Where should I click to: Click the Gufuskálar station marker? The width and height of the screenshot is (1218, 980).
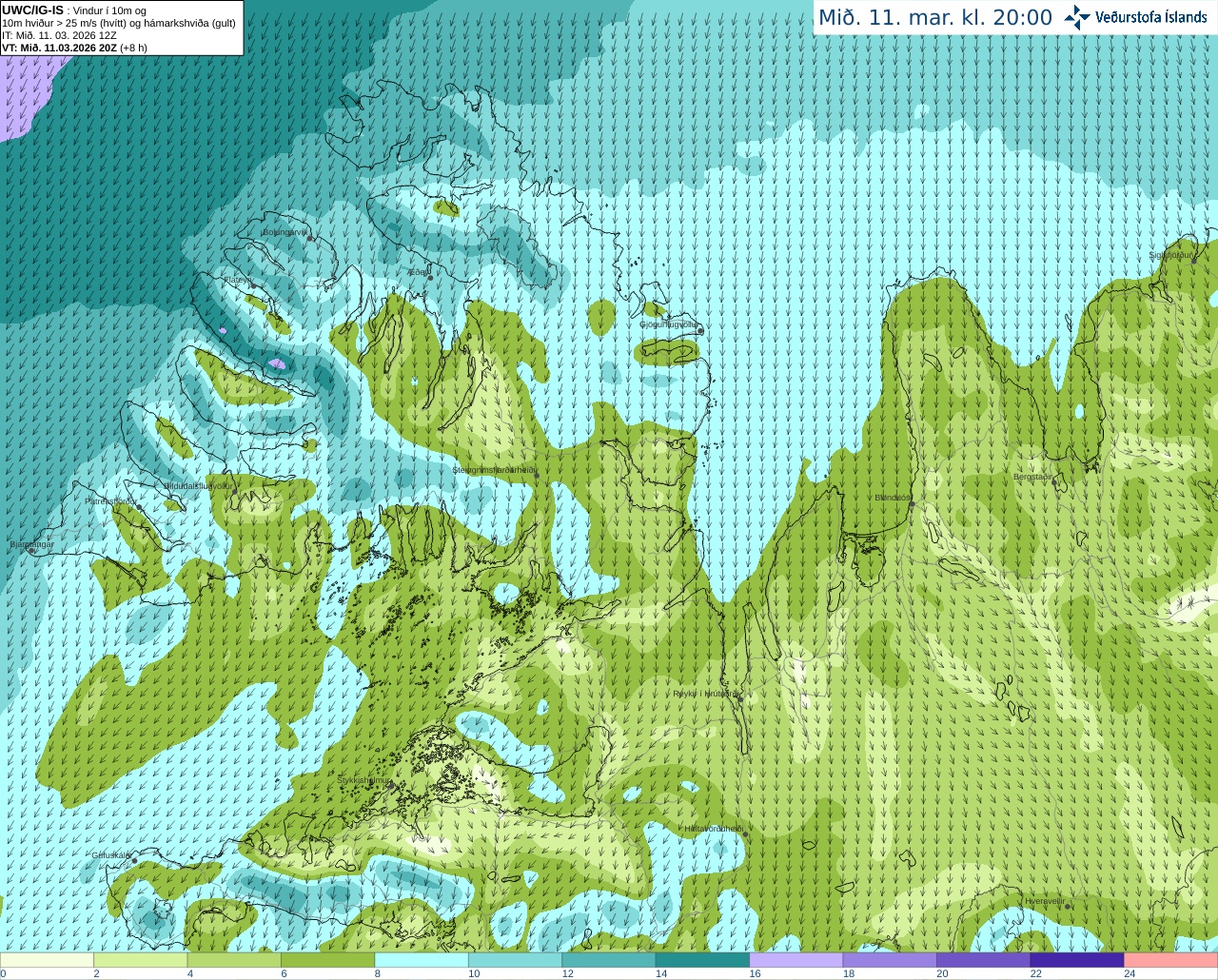coord(134,861)
